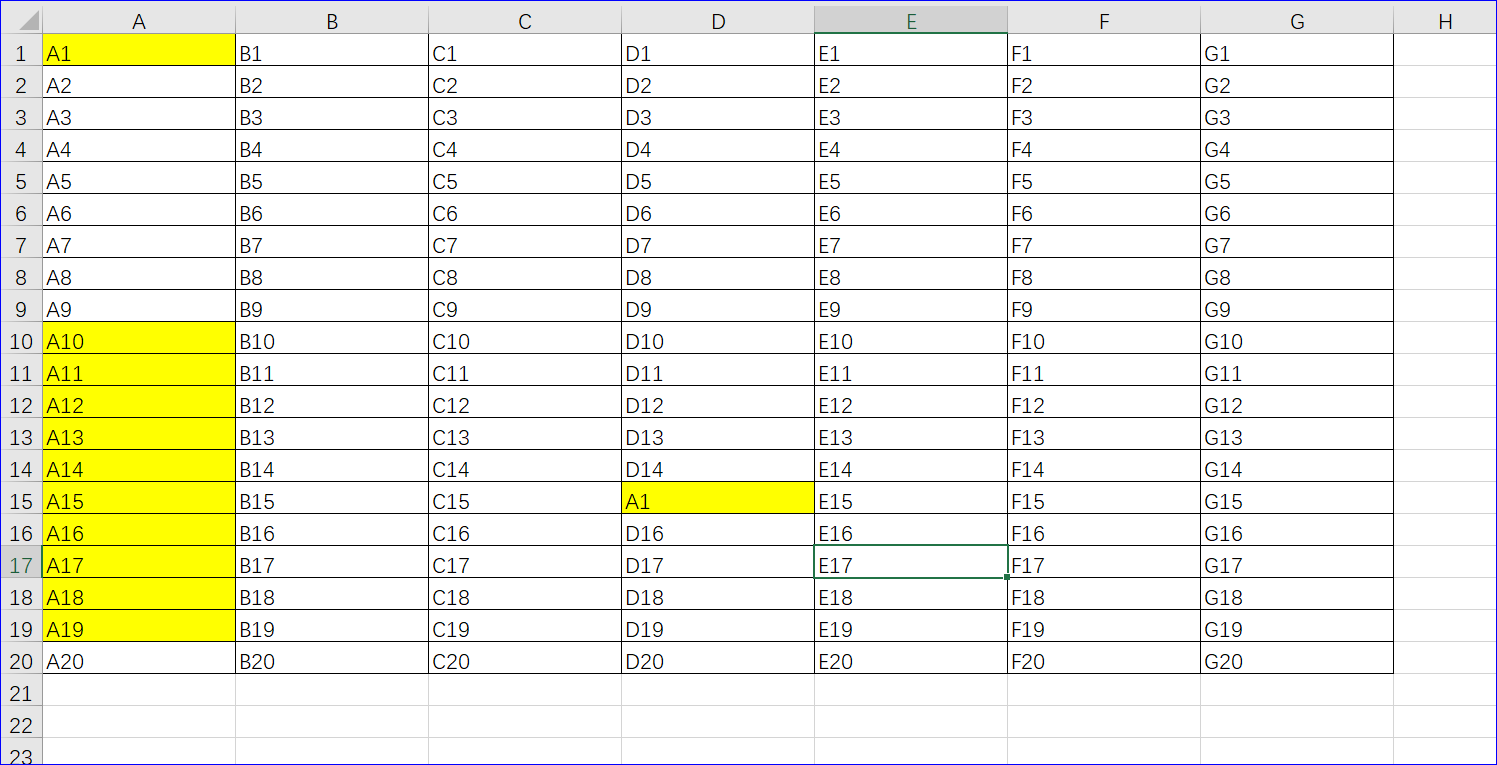Click the highlighted cell A14
The width and height of the screenshot is (1497, 765).
click(139, 466)
